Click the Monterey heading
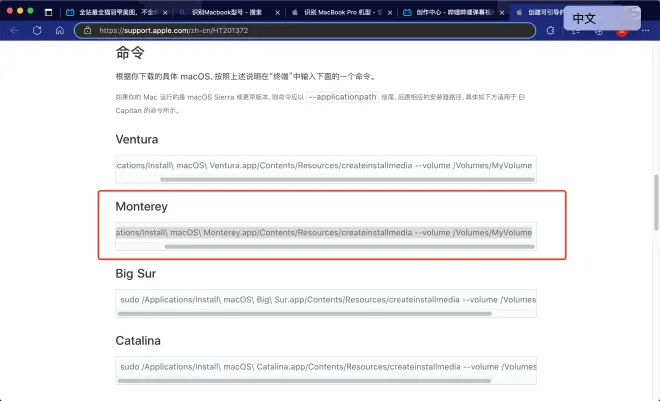 (141, 207)
